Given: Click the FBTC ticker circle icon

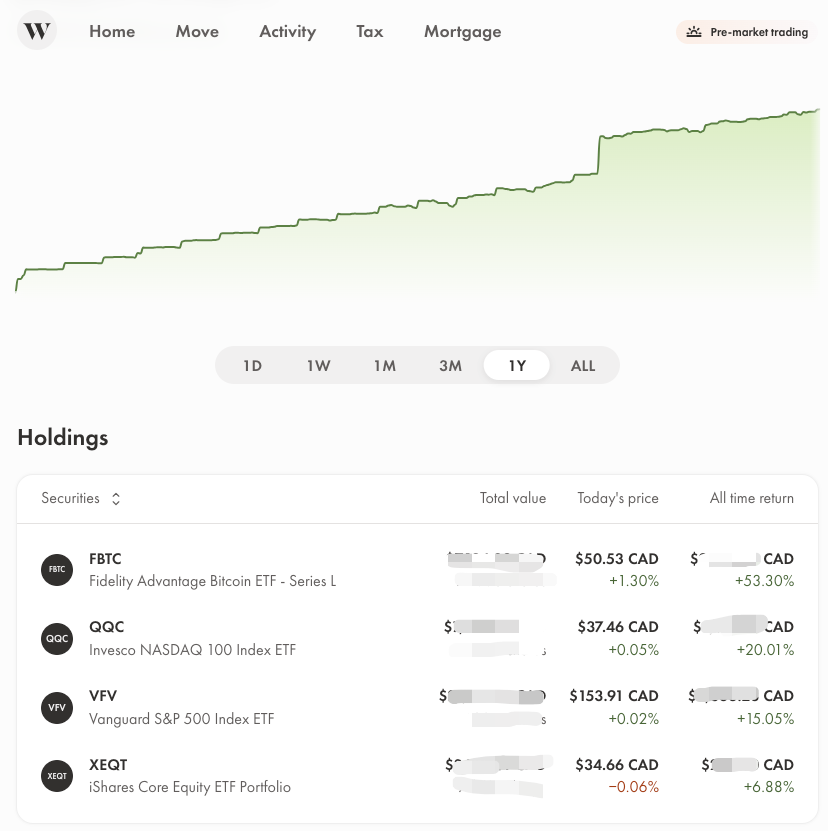Looking at the screenshot, I should 57,570.
